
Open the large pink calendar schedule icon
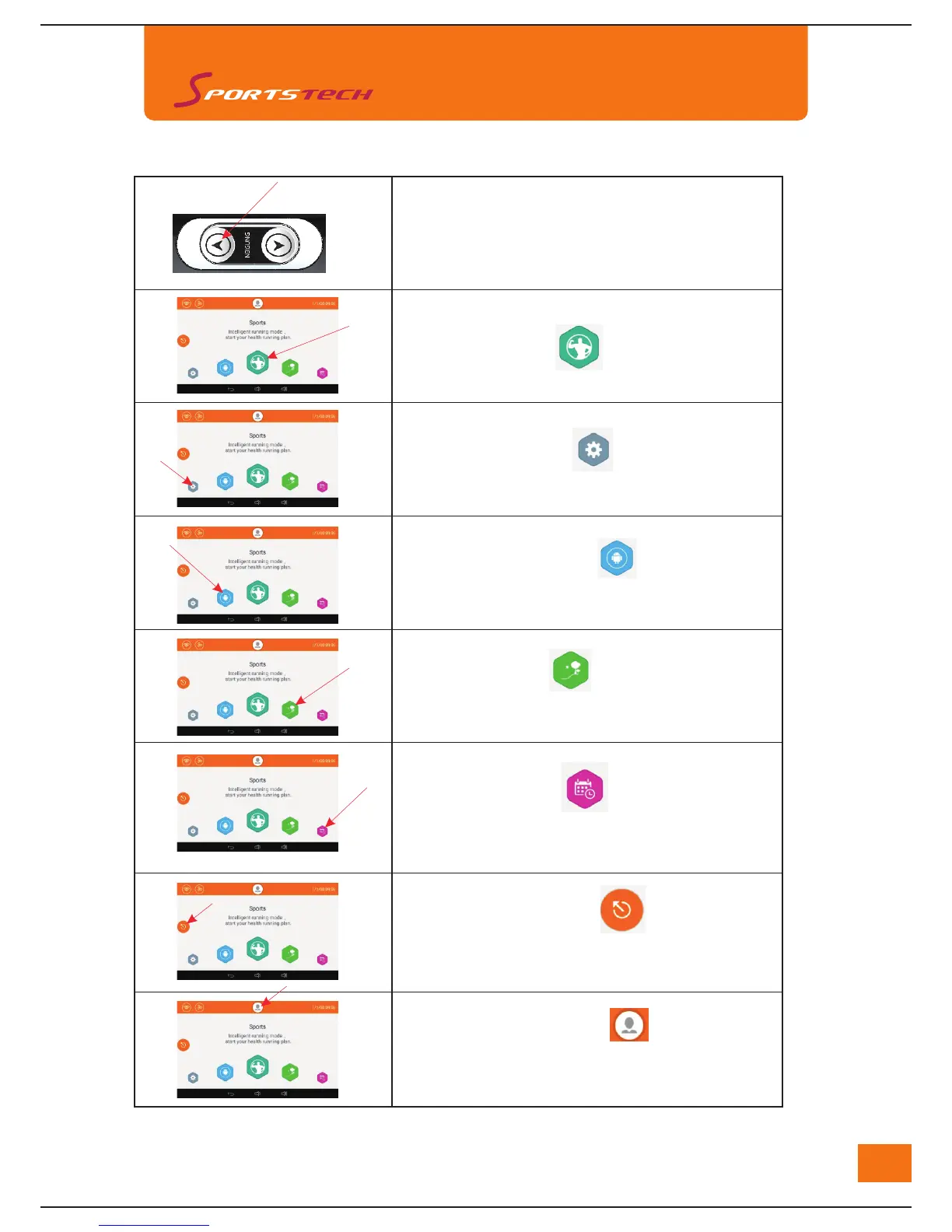pos(584,788)
